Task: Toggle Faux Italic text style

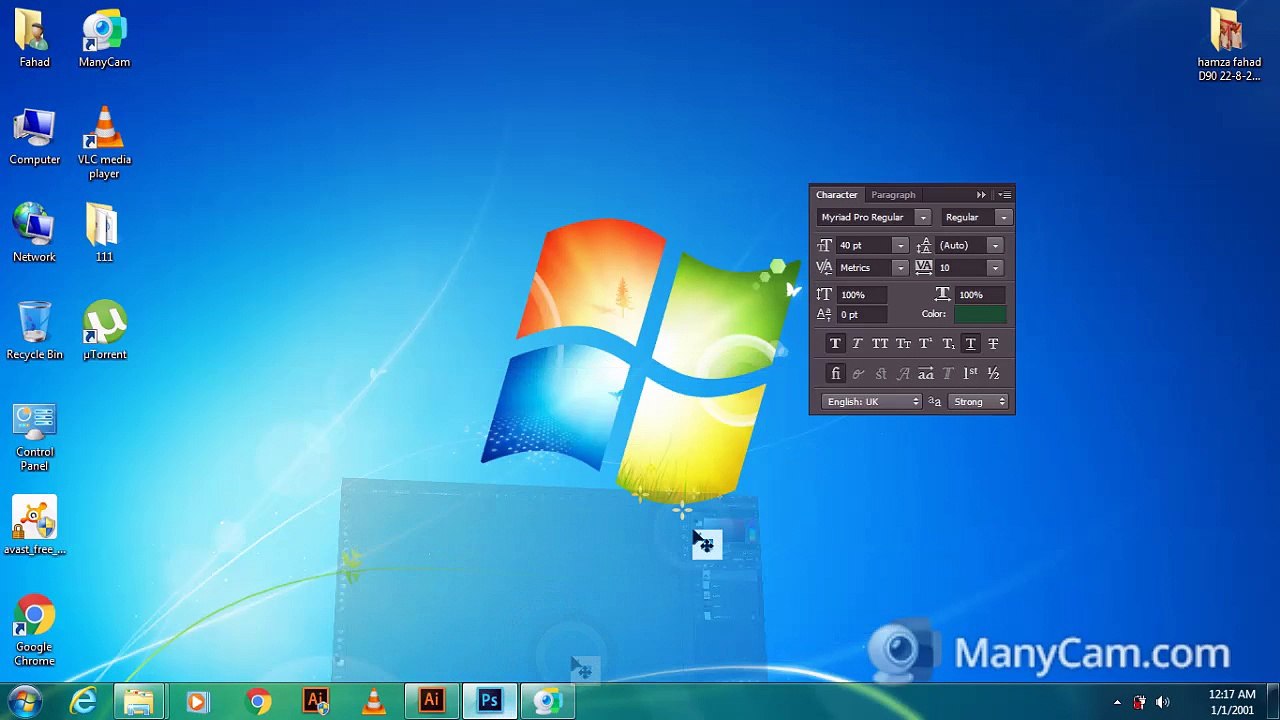Action: [x=857, y=344]
